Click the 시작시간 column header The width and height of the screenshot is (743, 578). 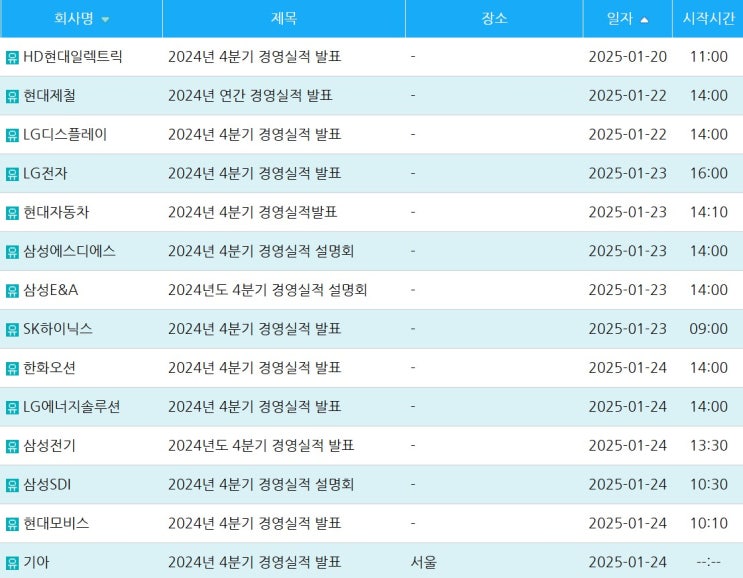[708, 18]
